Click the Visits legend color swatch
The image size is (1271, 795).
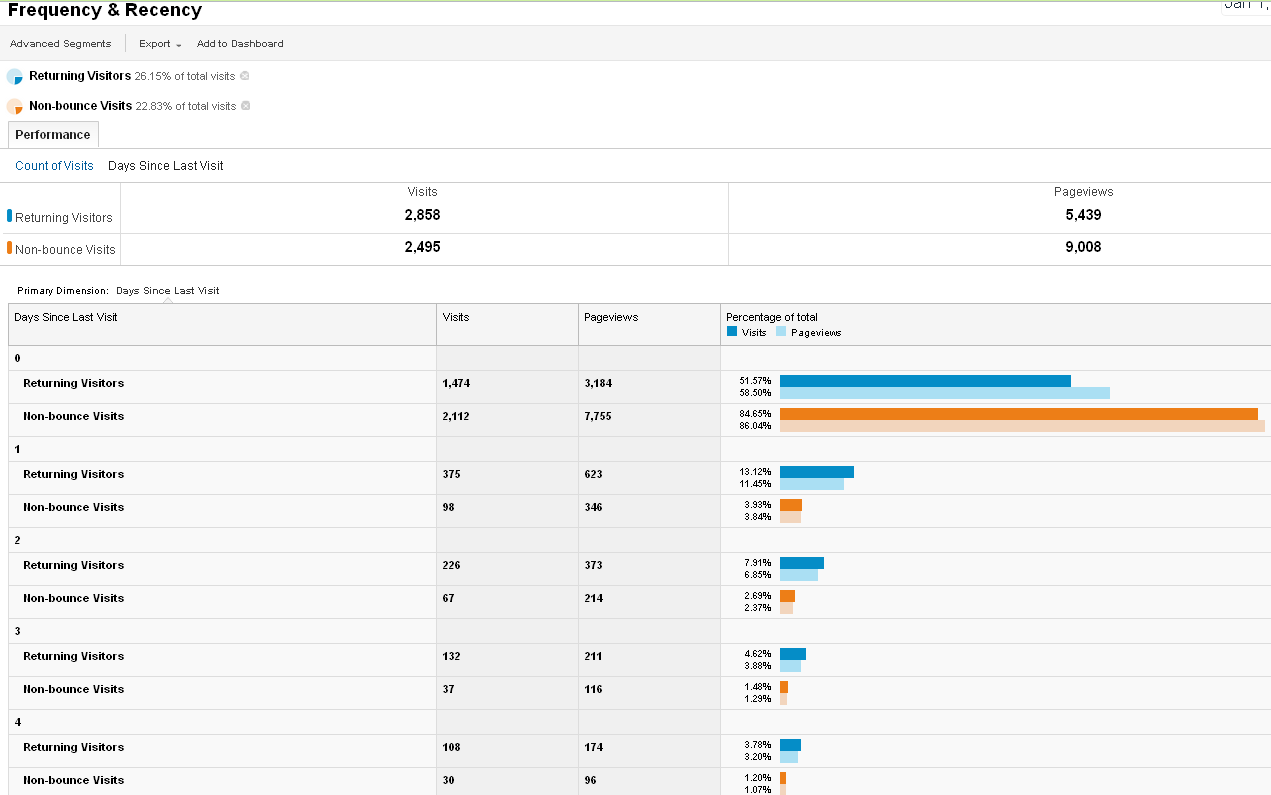(x=732, y=332)
